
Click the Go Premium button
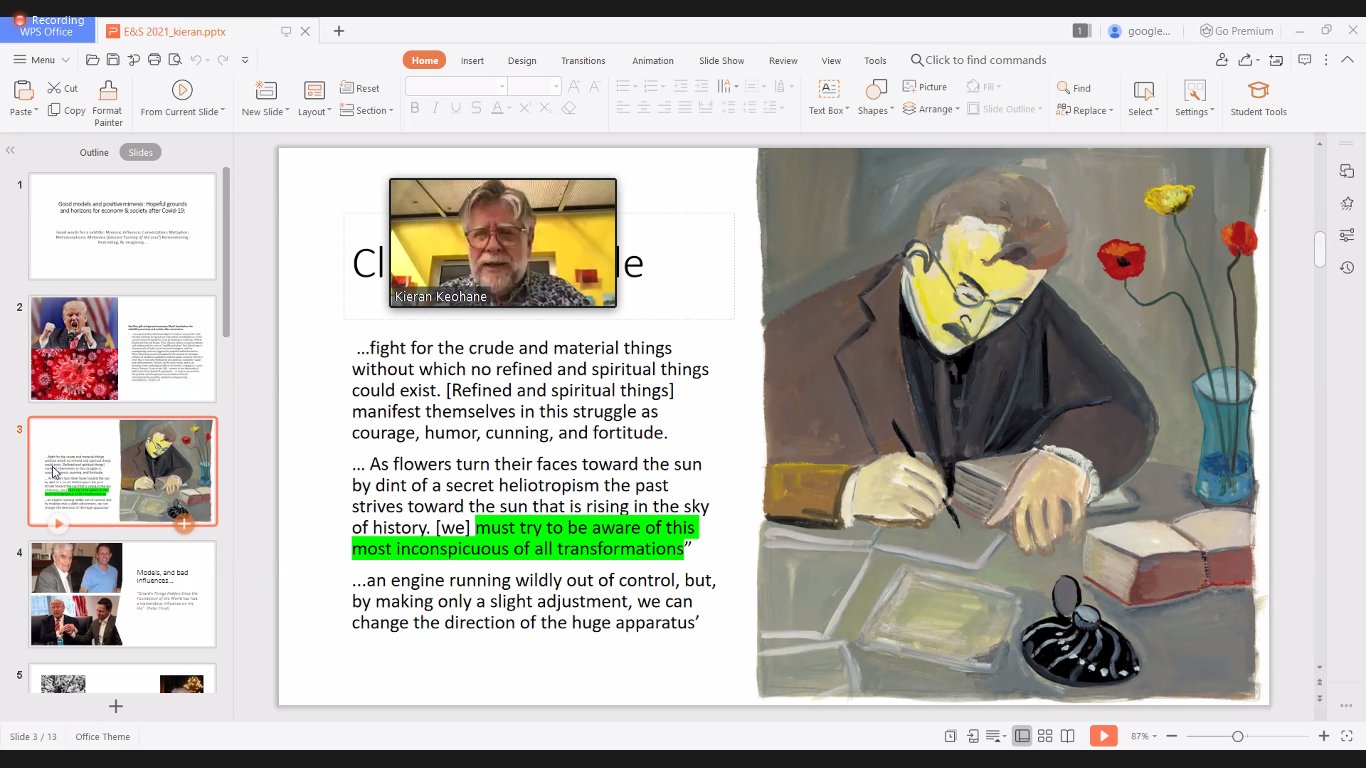pos(1237,31)
